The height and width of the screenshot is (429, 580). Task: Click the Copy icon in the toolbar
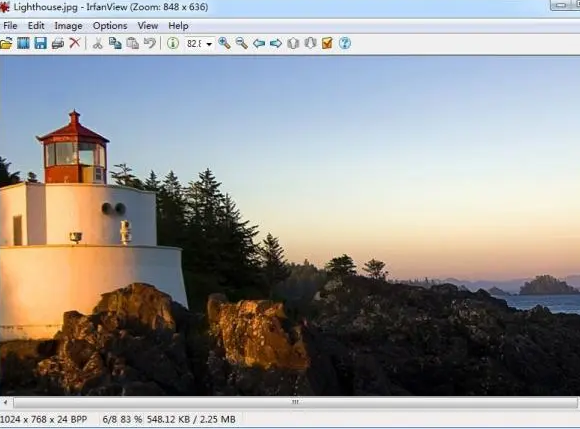coord(115,43)
